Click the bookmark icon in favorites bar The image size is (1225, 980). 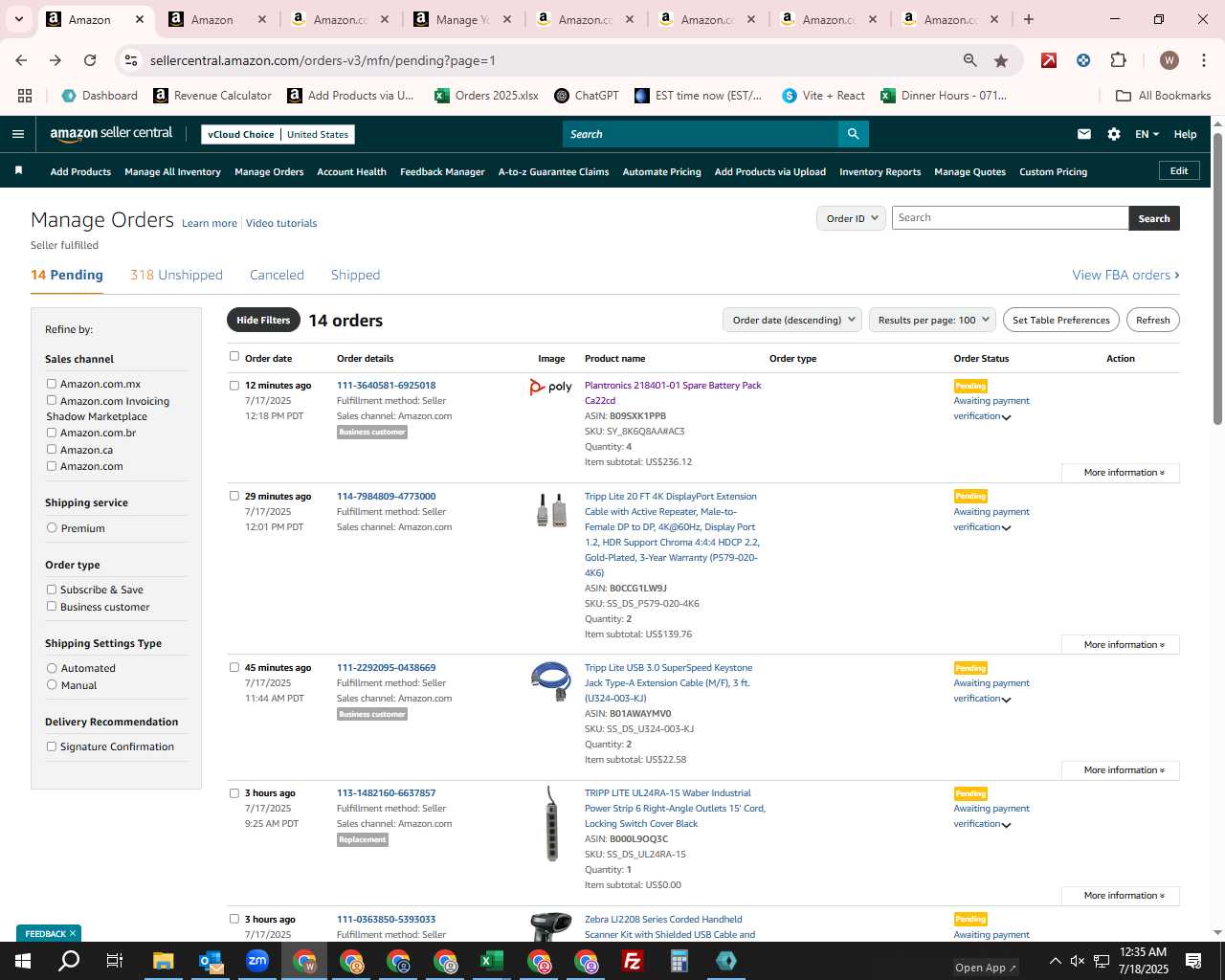(18, 170)
